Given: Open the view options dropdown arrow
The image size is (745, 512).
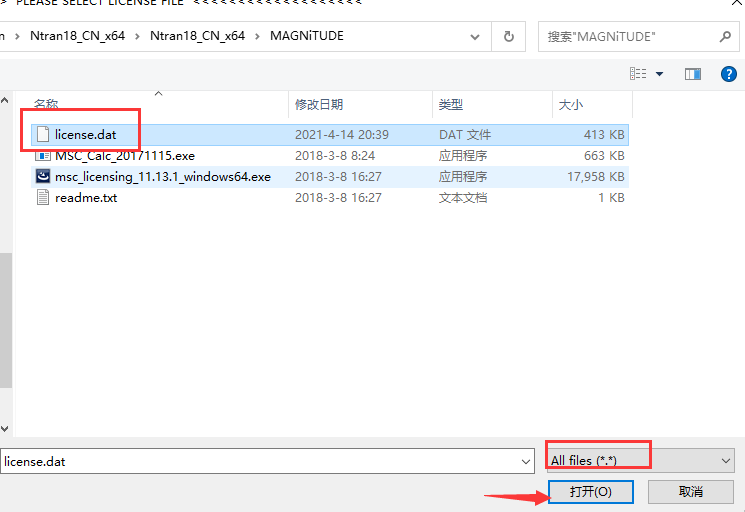Looking at the screenshot, I should pos(659,74).
